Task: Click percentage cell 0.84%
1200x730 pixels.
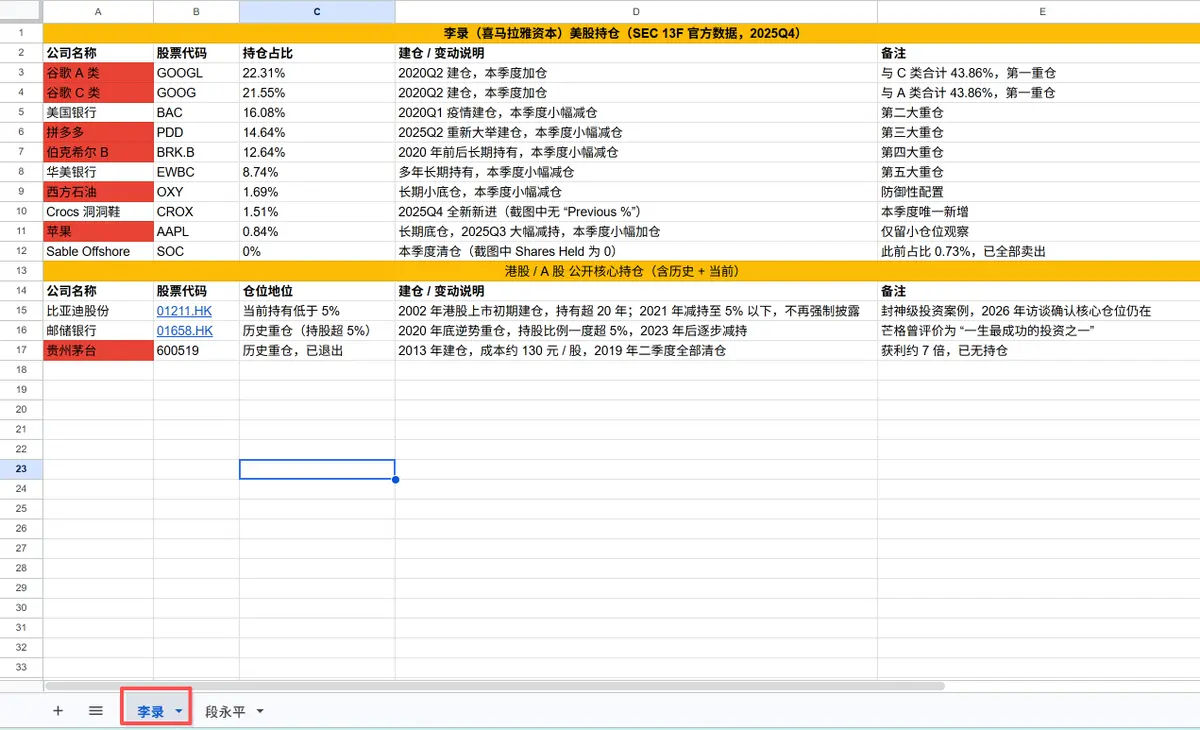Action: tap(317, 231)
